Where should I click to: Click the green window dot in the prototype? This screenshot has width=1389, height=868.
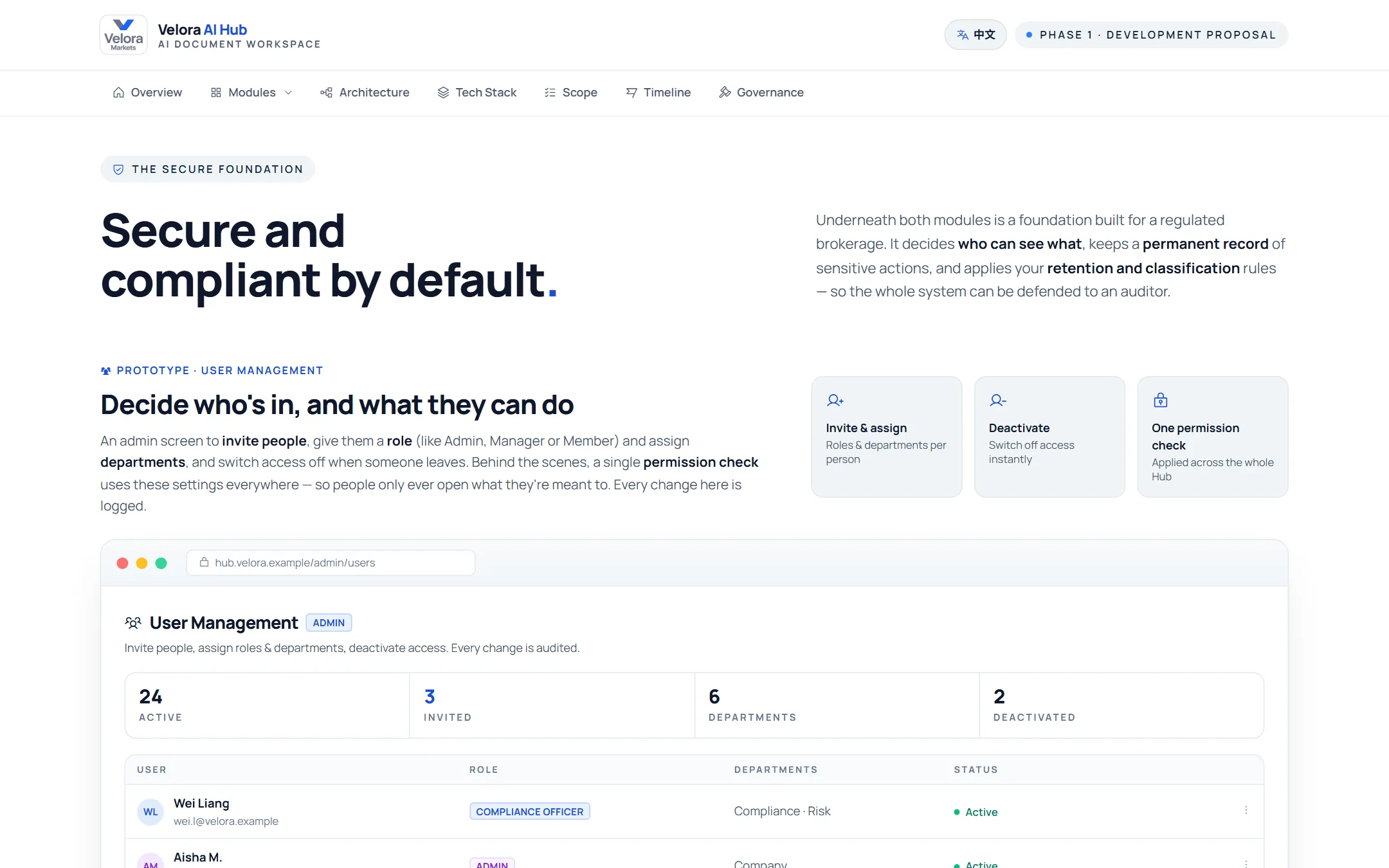[161, 563]
